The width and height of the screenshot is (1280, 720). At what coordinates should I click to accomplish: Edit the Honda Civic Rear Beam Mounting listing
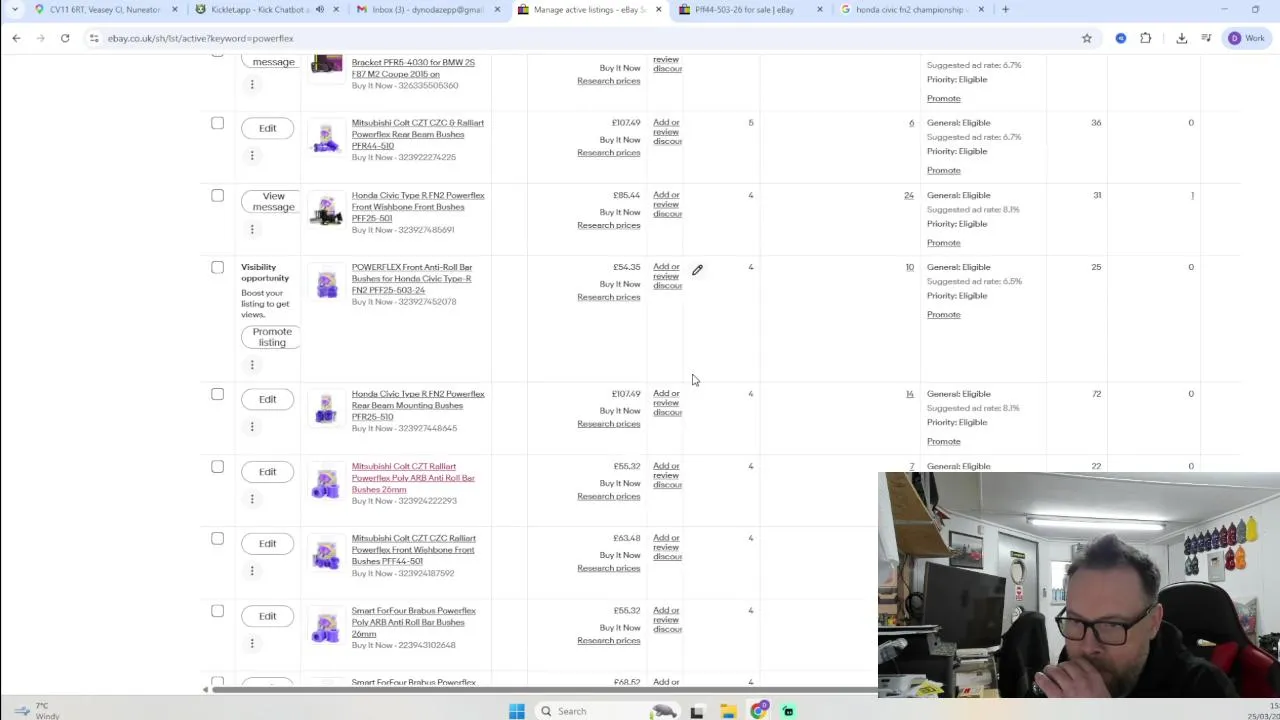click(x=267, y=399)
